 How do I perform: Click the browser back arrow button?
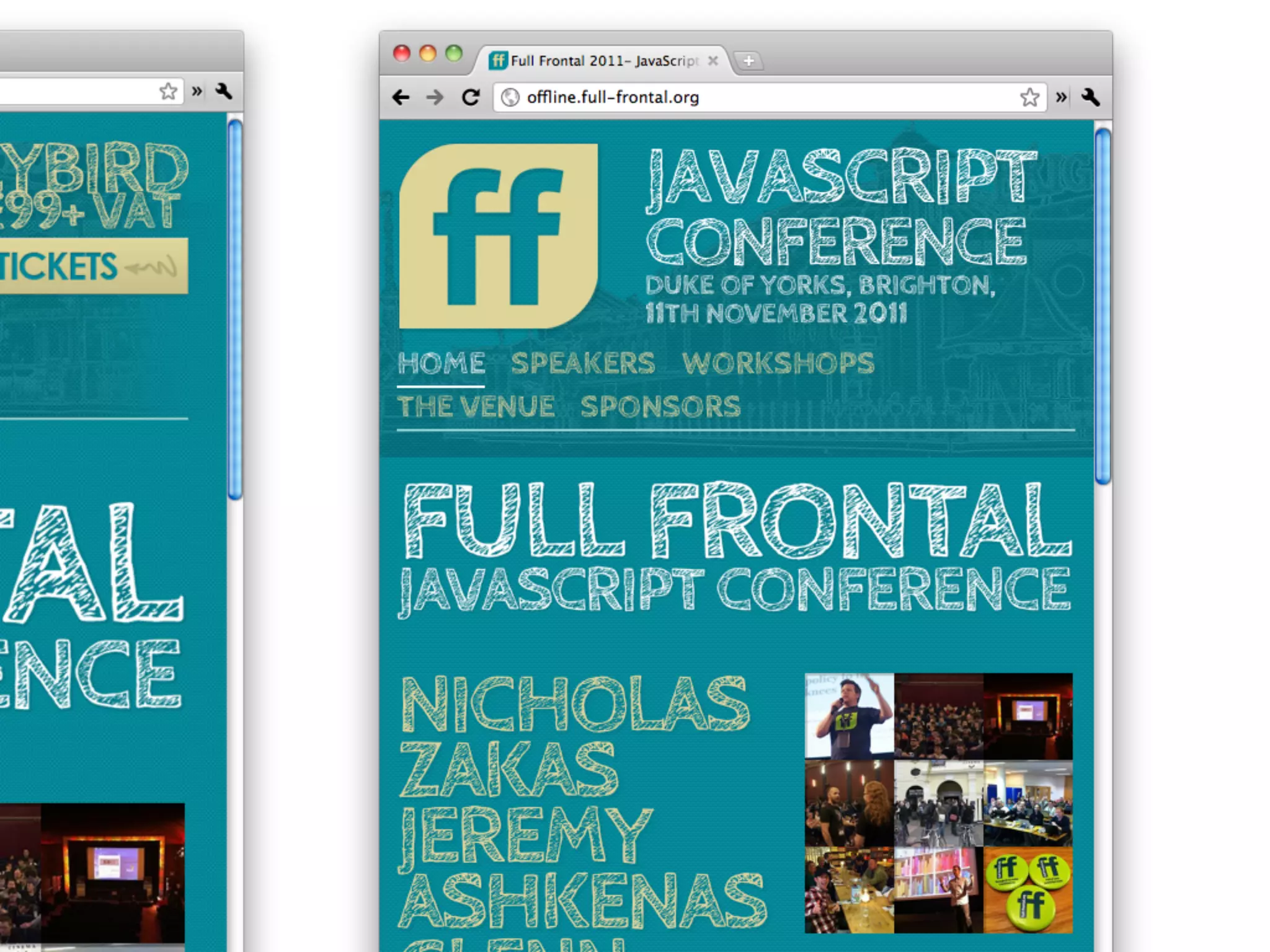pos(401,97)
